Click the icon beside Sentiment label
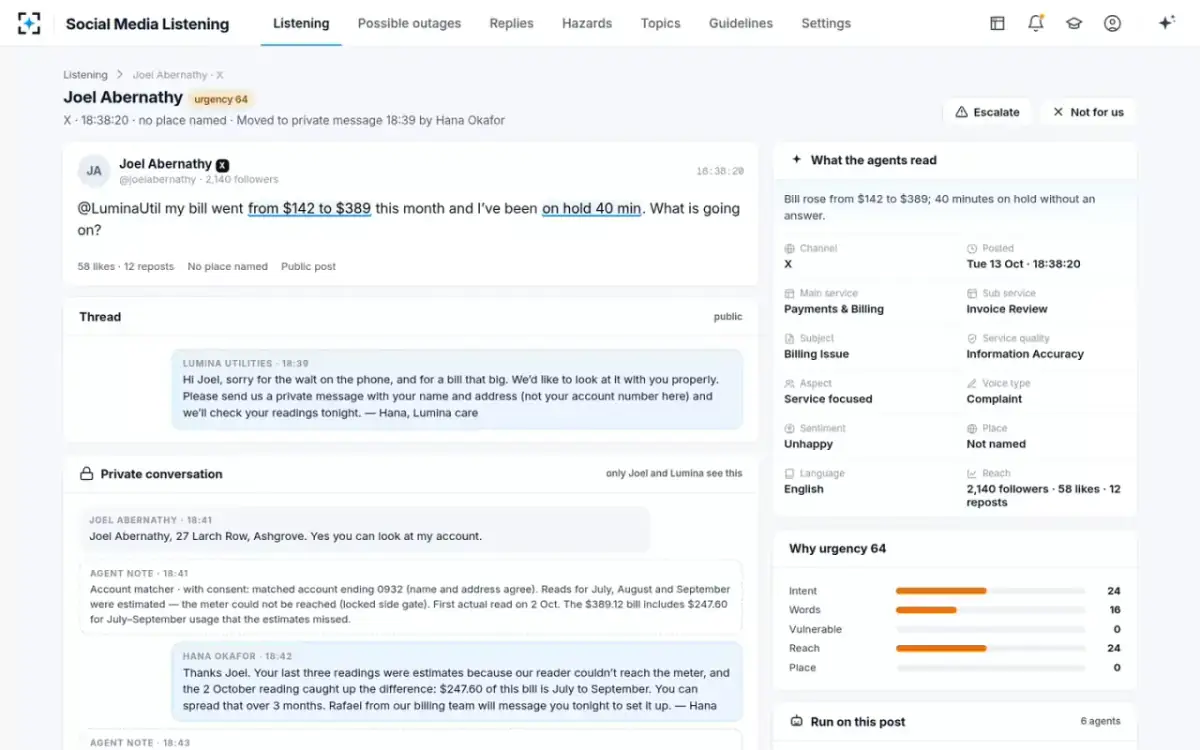Screen dimensions: 1200x750 (x=790, y=428)
